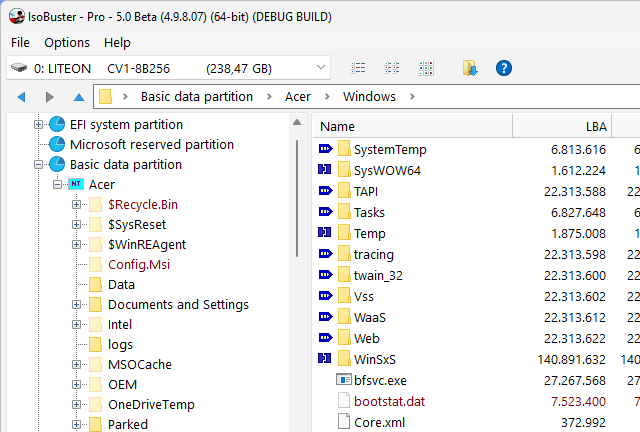Select Basic data partition breadcrumb
The image size is (640, 432).
tap(197, 97)
